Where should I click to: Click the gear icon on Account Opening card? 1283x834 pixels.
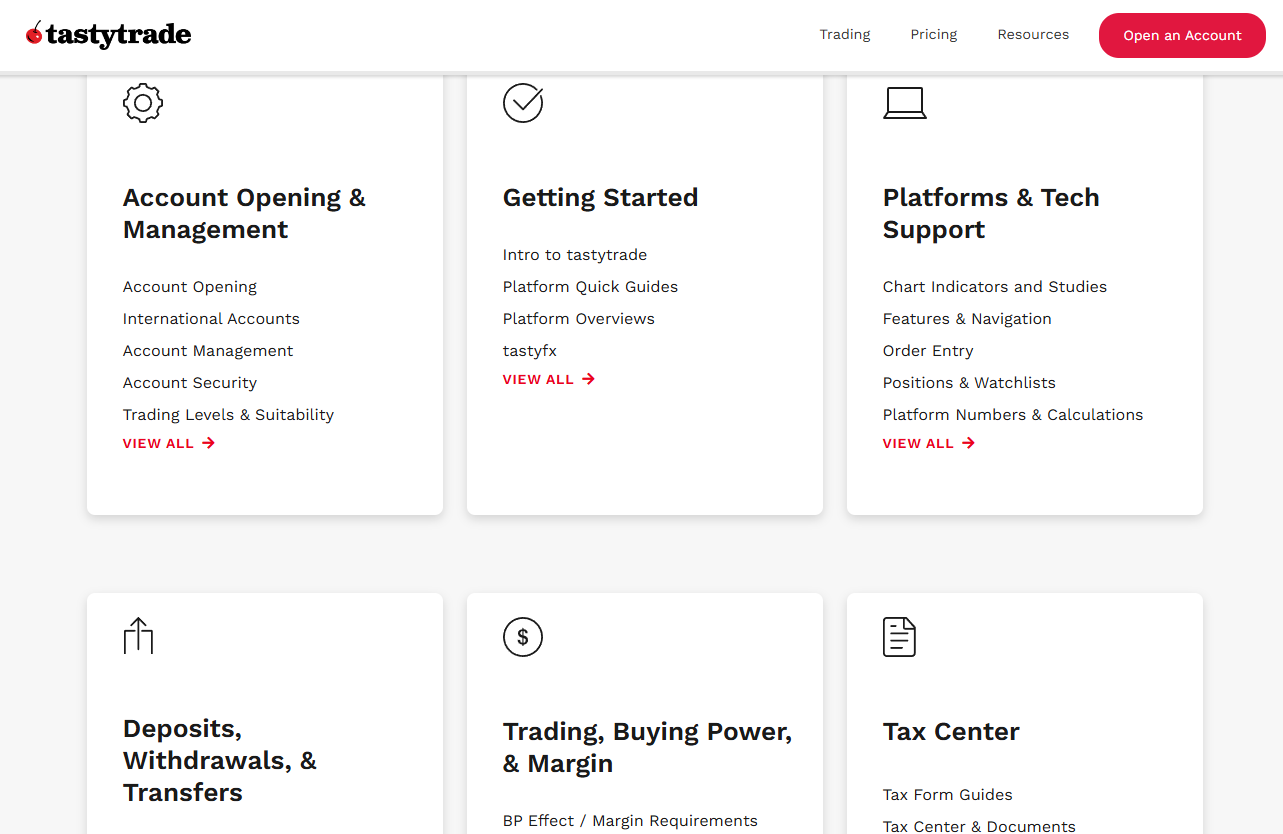(143, 102)
